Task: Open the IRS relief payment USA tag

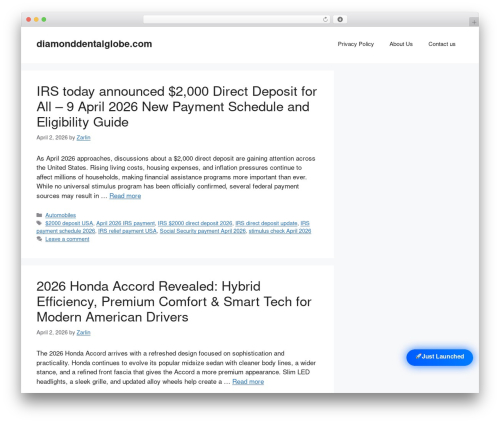Action: pos(127,231)
